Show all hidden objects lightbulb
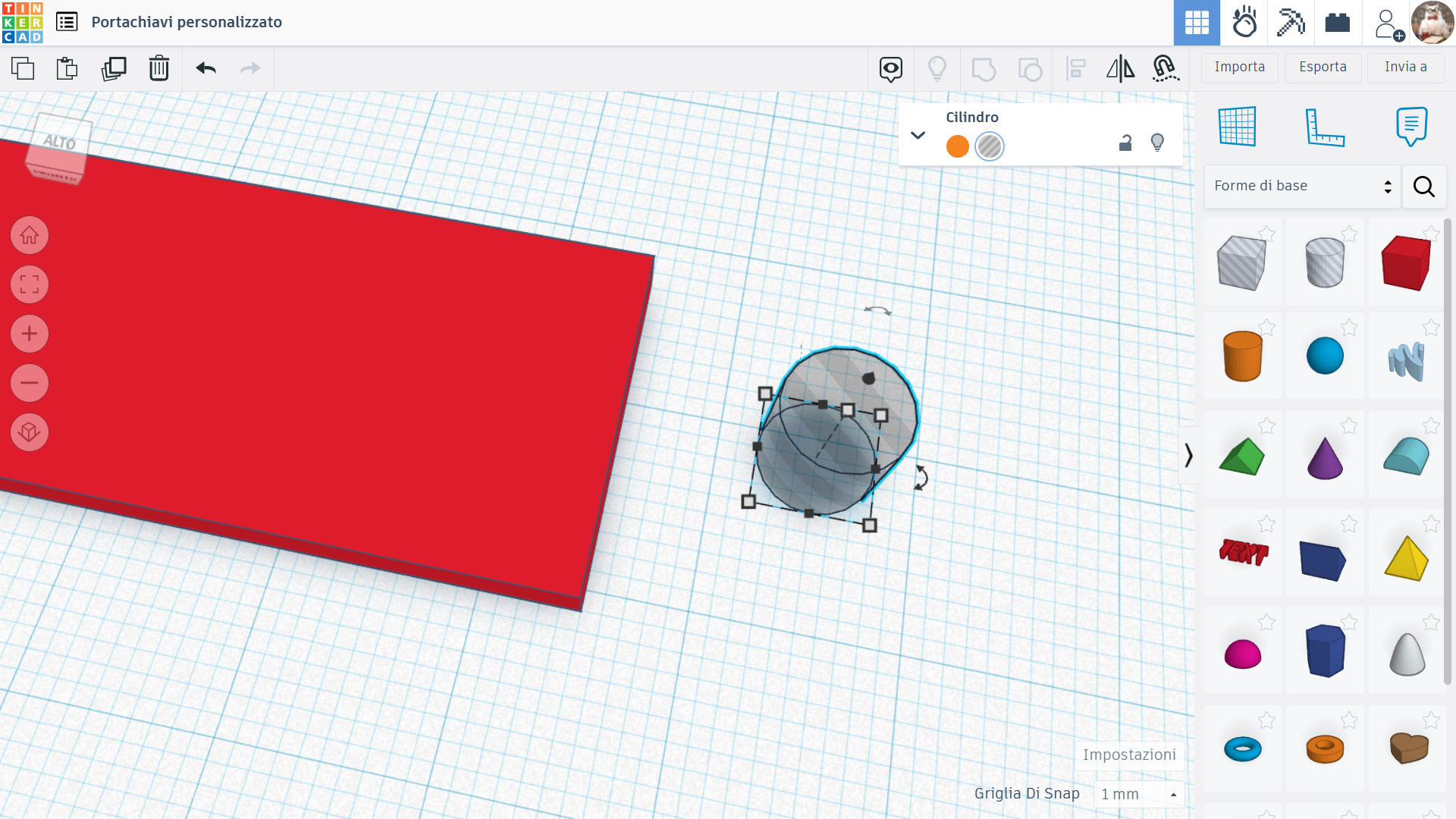1456x819 pixels. pos(937,69)
